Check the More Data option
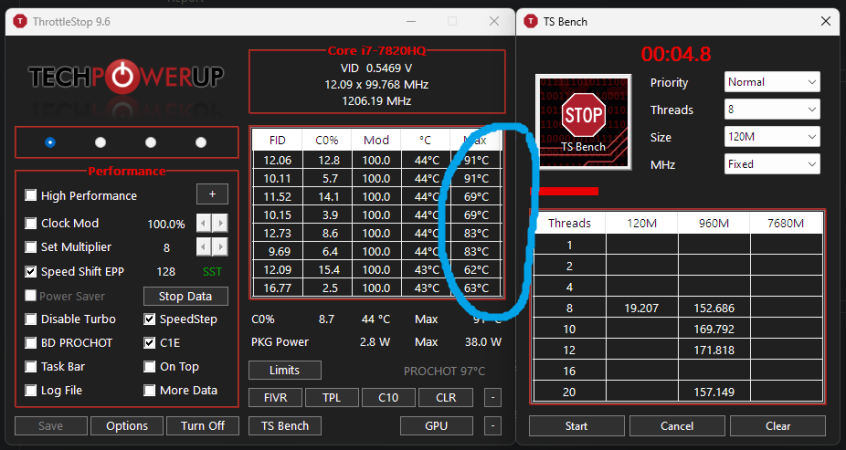Screen dimensions: 846x450 (x=149, y=390)
